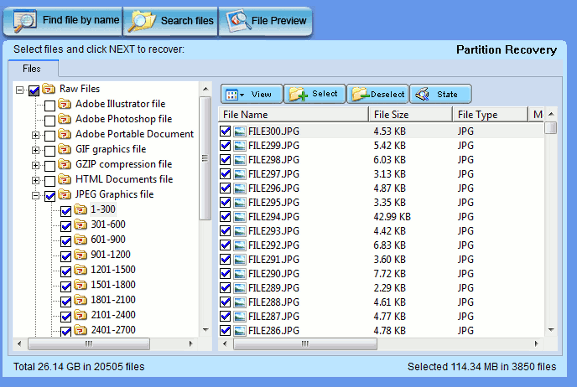The image size is (577, 387).
Task: Uncheck the FILE295.JPG checkbox
Action: click(225, 203)
